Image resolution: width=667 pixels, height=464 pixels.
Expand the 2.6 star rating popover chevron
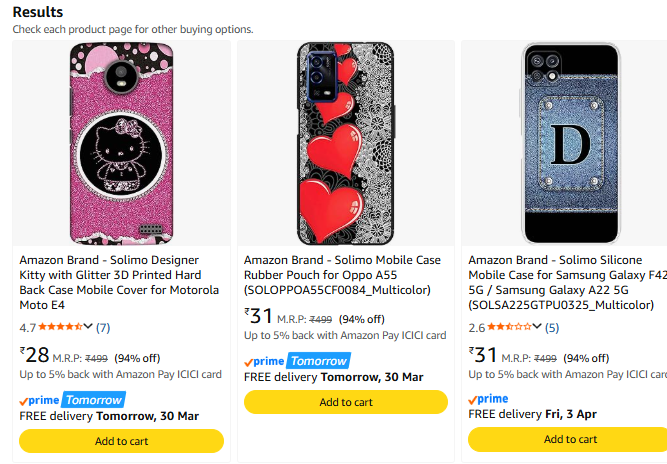click(x=538, y=326)
